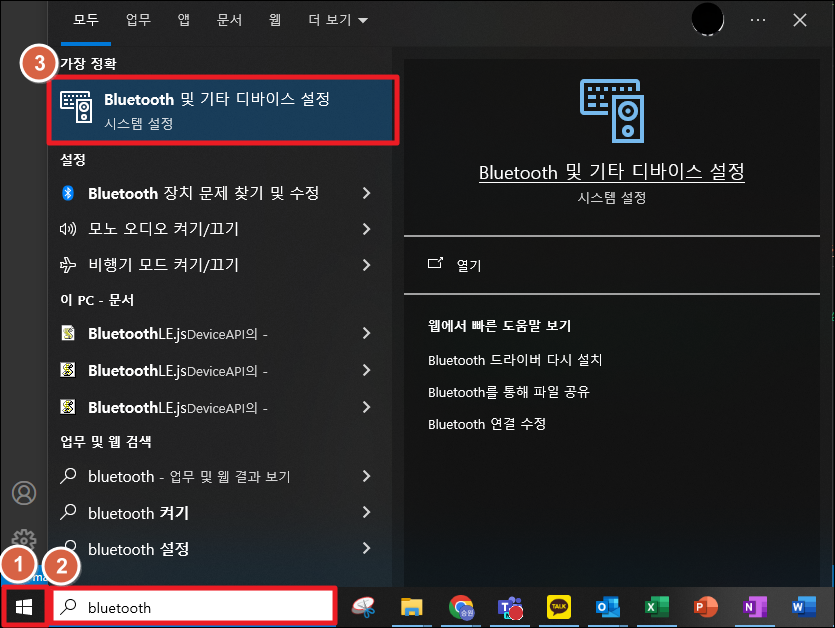The height and width of the screenshot is (628, 835).
Task: Open Bluetooth를 통해 파일 공유 help link
Action: (x=509, y=392)
